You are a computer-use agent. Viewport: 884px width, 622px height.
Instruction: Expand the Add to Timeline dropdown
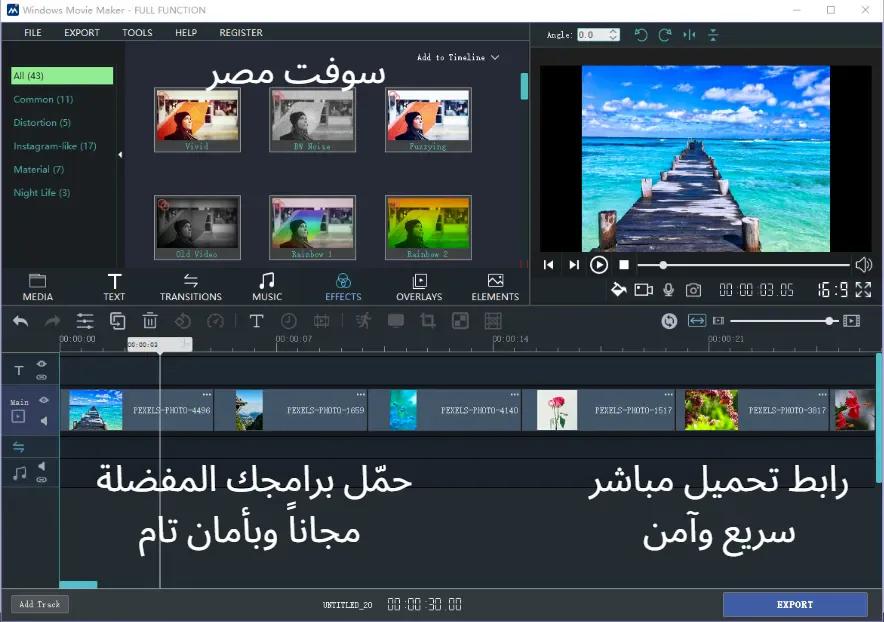coord(458,57)
